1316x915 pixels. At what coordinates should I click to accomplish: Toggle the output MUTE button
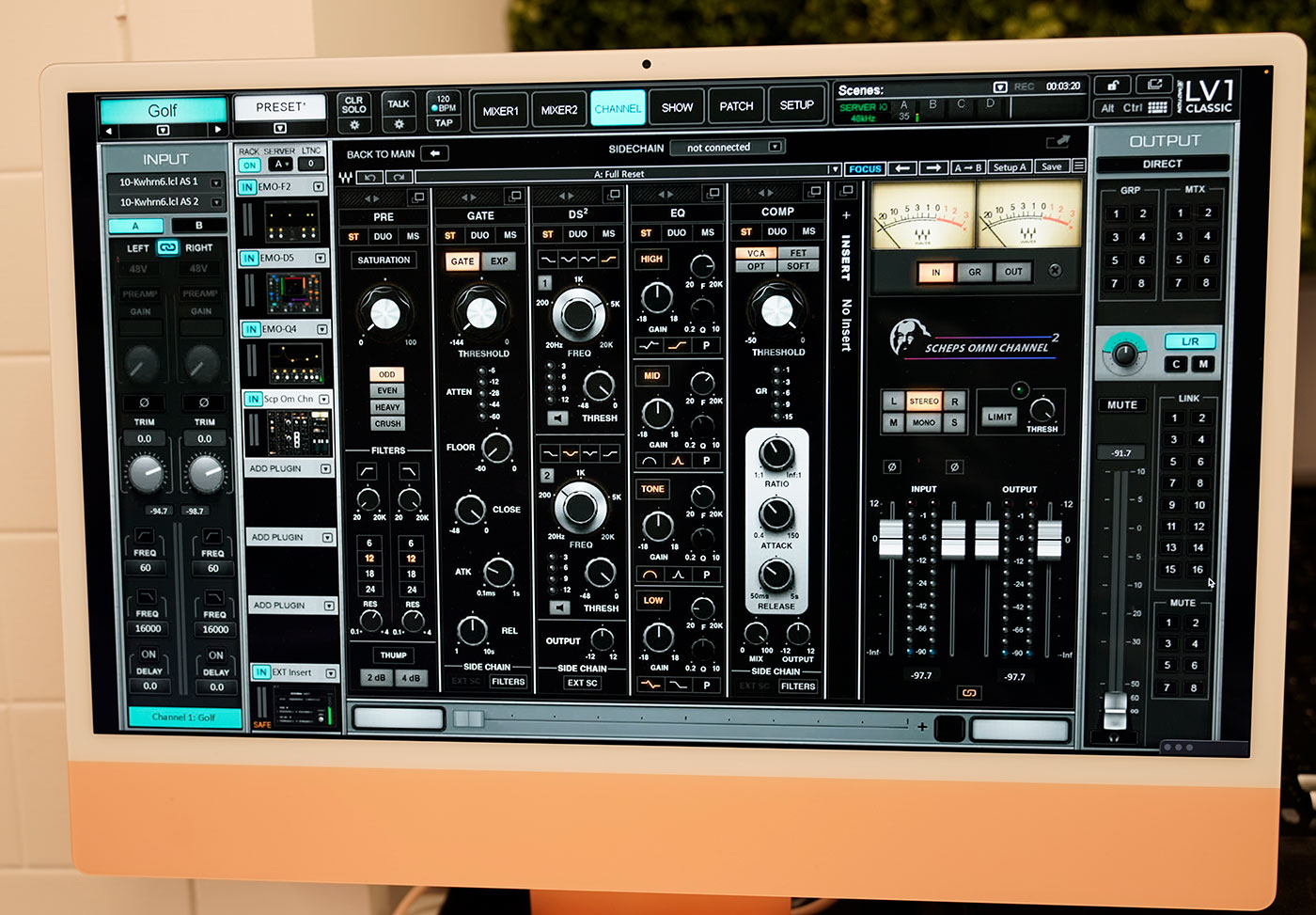pos(1121,405)
